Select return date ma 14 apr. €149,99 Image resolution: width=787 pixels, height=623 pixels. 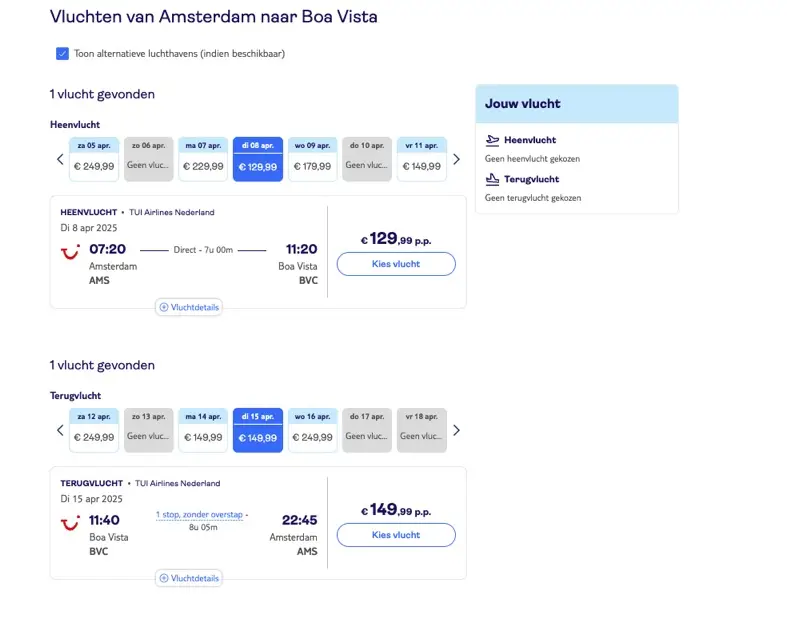coord(203,430)
